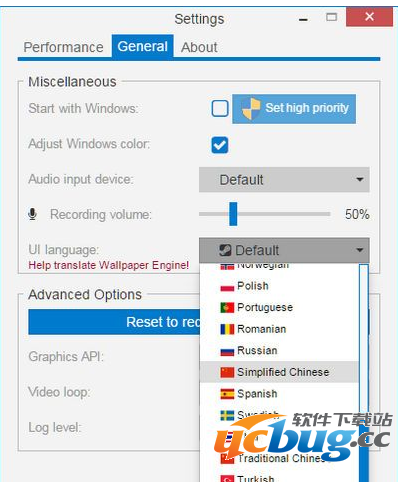The image size is (398, 482).
Task: Click the Spain flag icon
Action: tap(227, 394)
